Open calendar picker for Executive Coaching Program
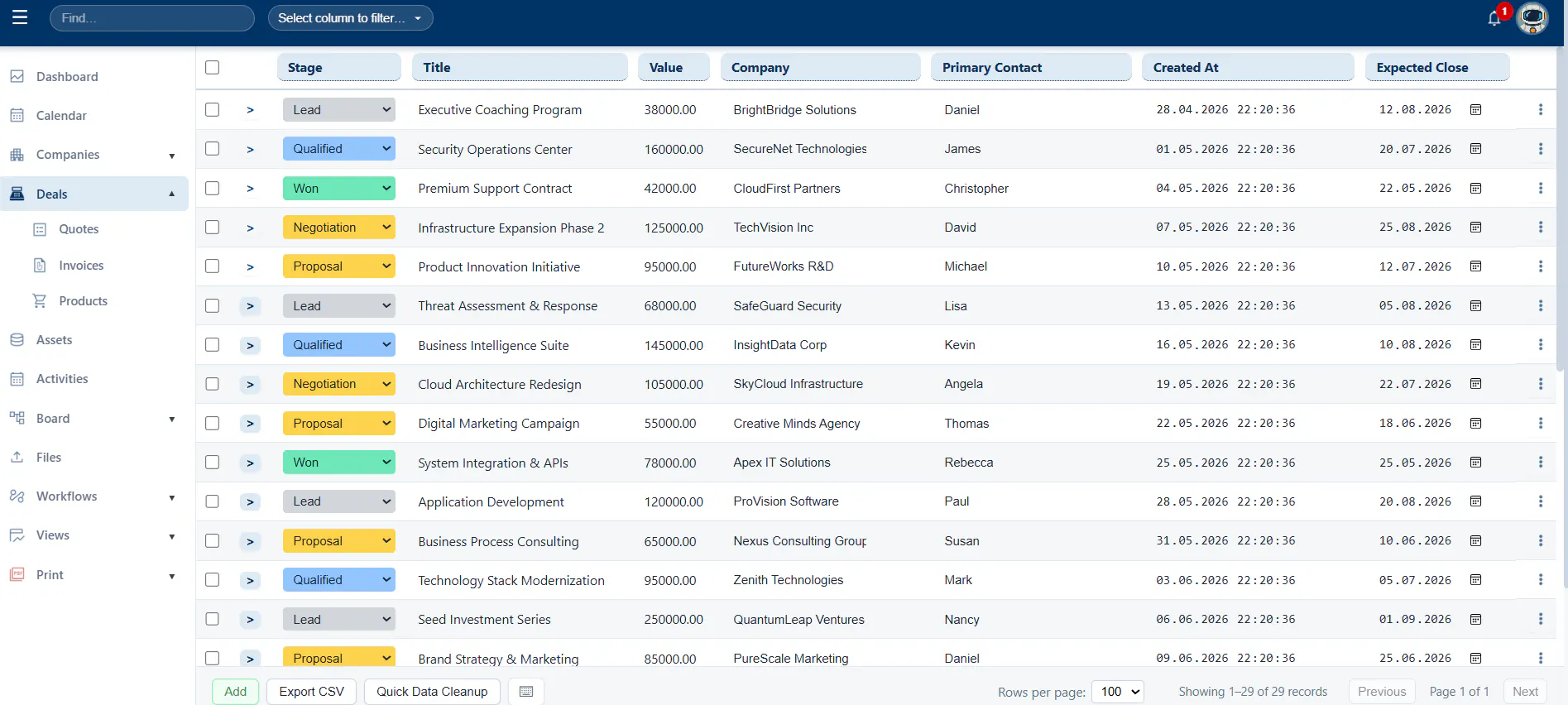 pyautogui.click(x=1475, y=110)
